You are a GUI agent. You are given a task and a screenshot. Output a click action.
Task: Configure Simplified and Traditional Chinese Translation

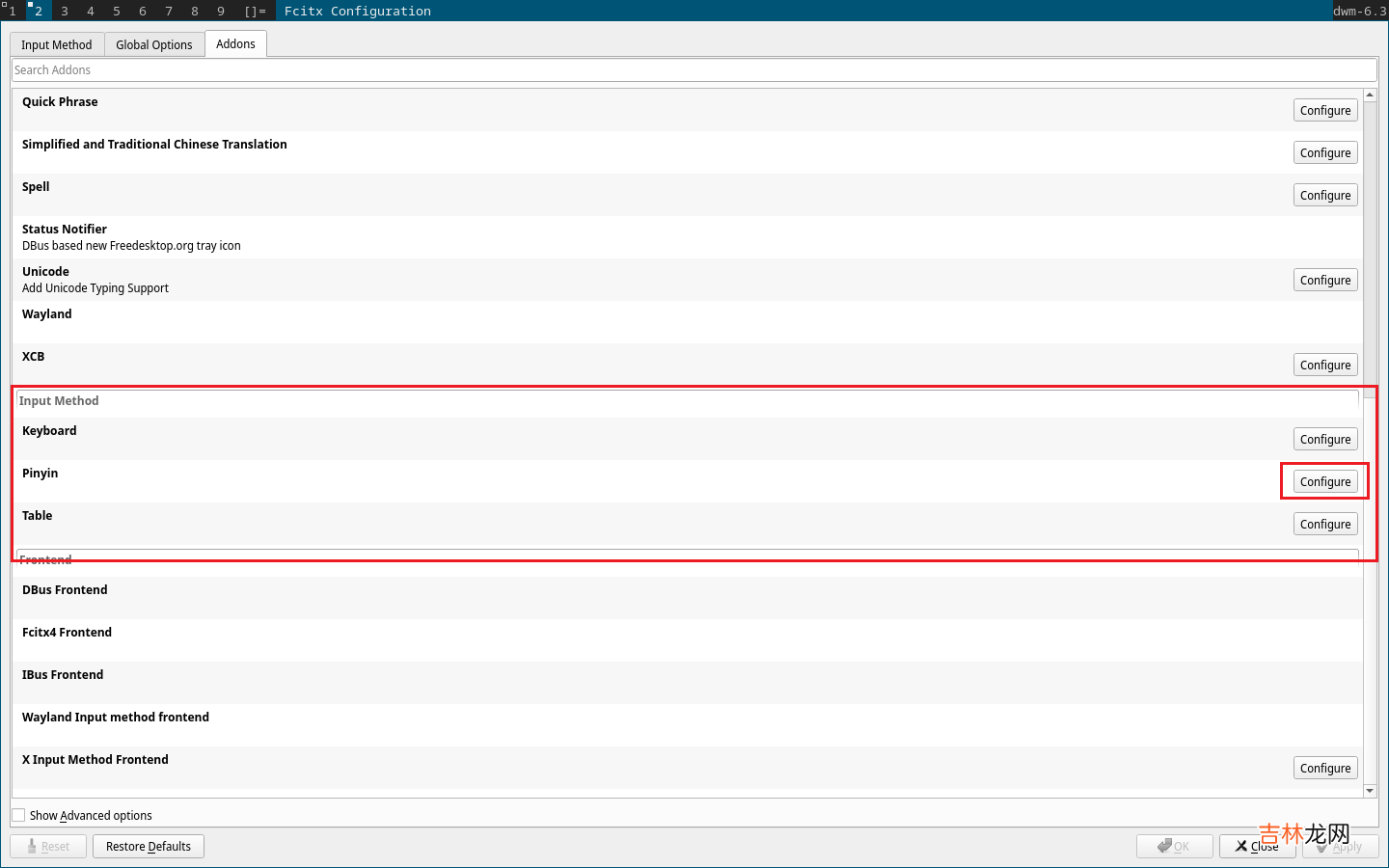pyautogui.click(x=1325, y=153)
